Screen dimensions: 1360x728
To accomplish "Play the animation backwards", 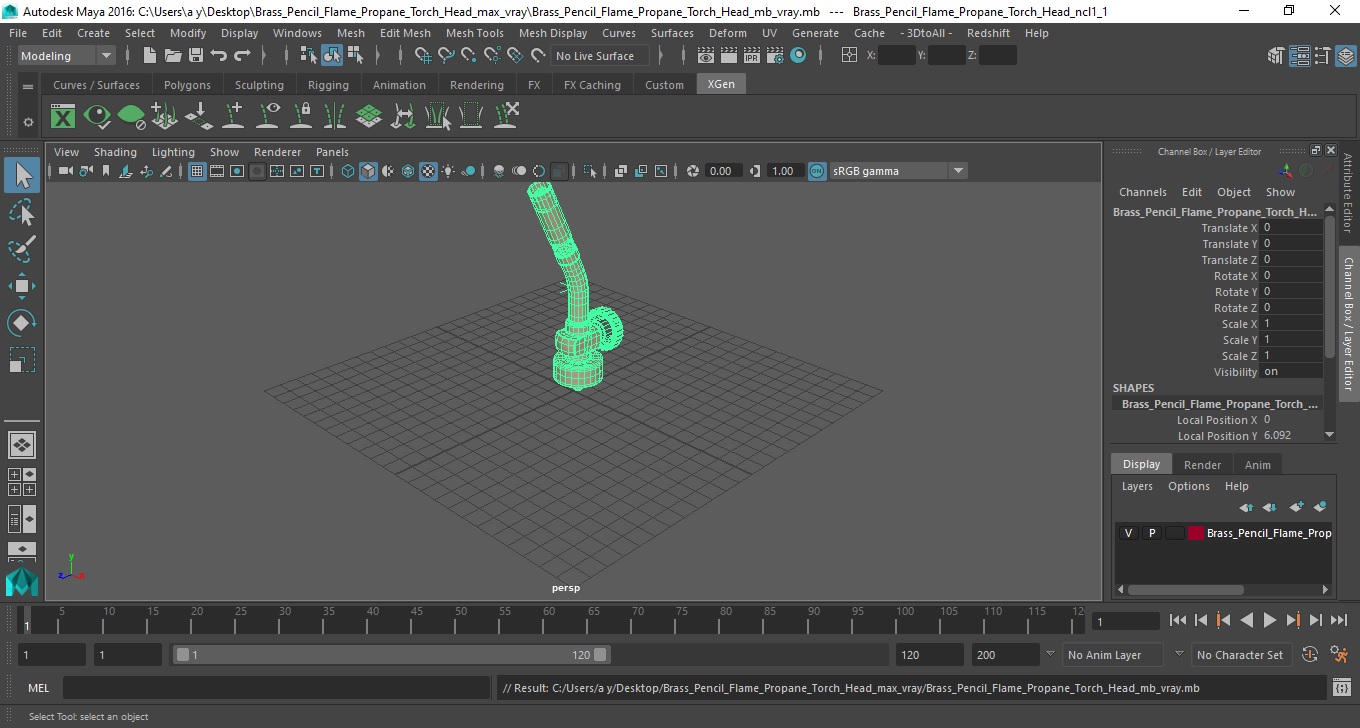I will (x=1247, y=621).
